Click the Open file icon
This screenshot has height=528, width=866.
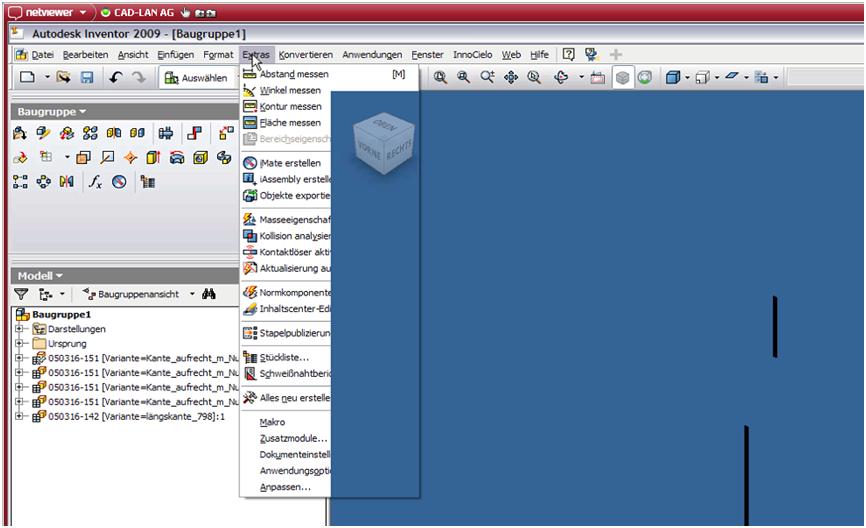pyautogui.click(x=64, y=77)
